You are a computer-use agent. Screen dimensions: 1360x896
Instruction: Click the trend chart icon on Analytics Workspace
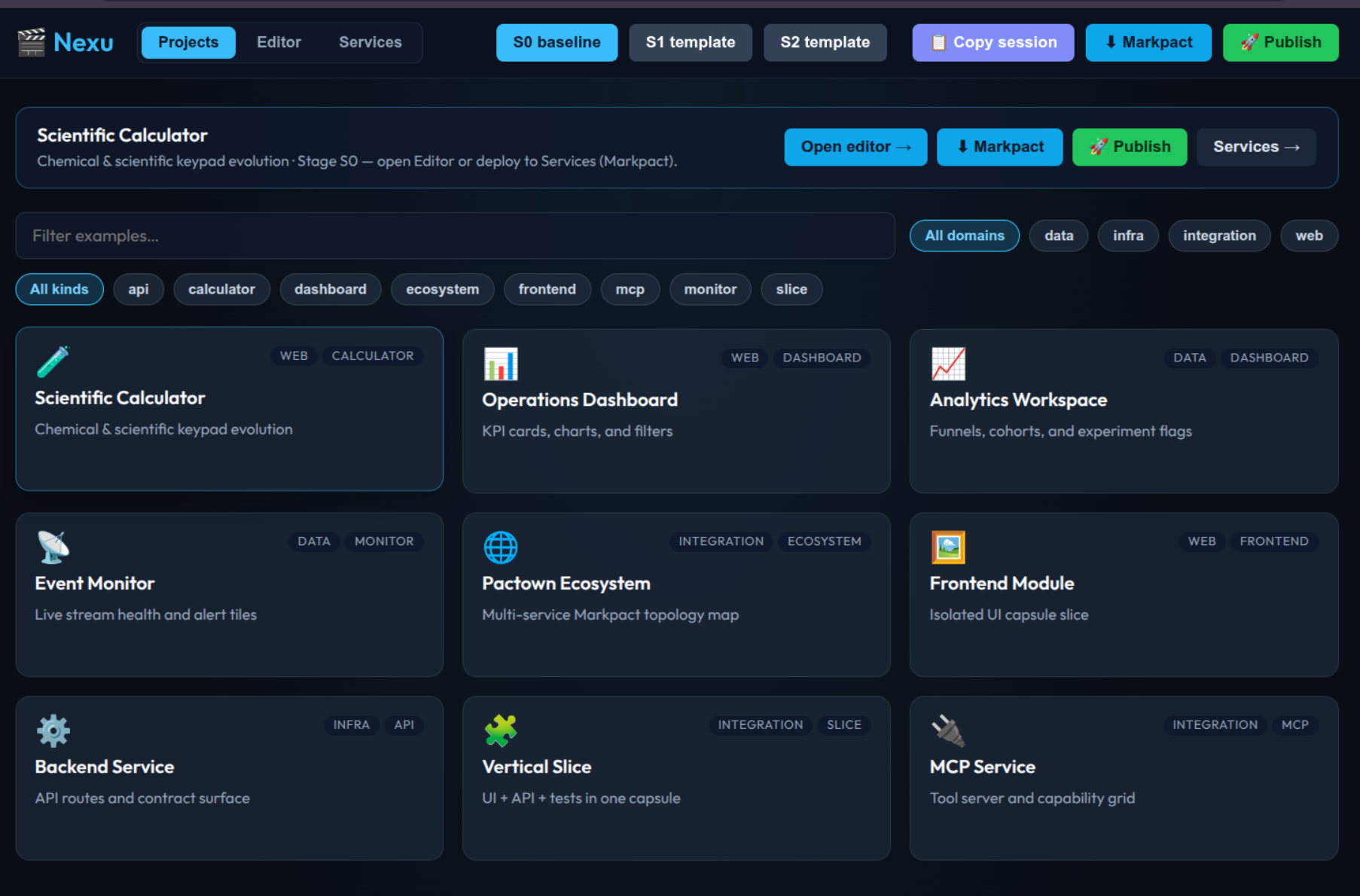pyautogui.click(x=948, y=364)
